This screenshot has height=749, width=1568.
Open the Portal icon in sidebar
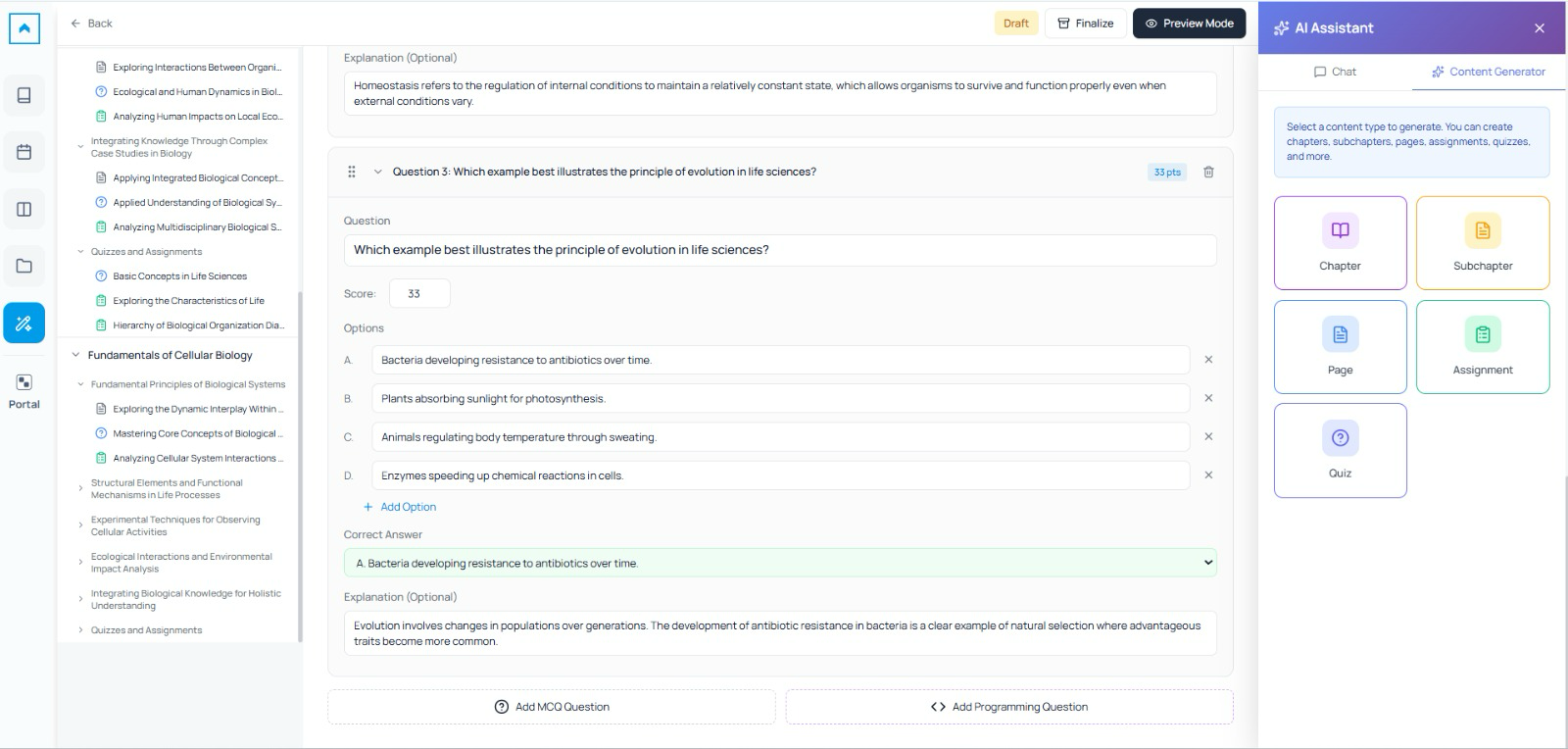(x=24, y=390)
